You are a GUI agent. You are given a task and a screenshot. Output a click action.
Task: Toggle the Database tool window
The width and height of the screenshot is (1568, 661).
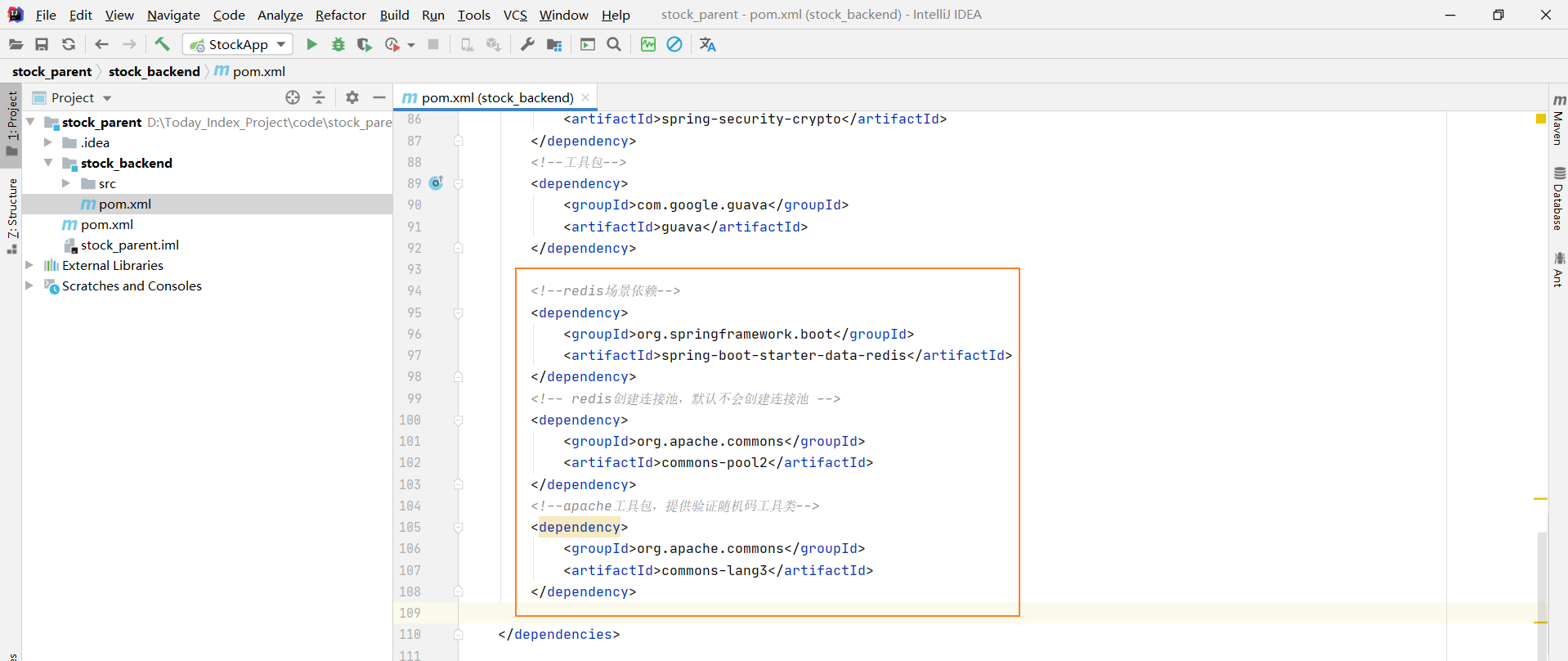tap(1558, 199)
